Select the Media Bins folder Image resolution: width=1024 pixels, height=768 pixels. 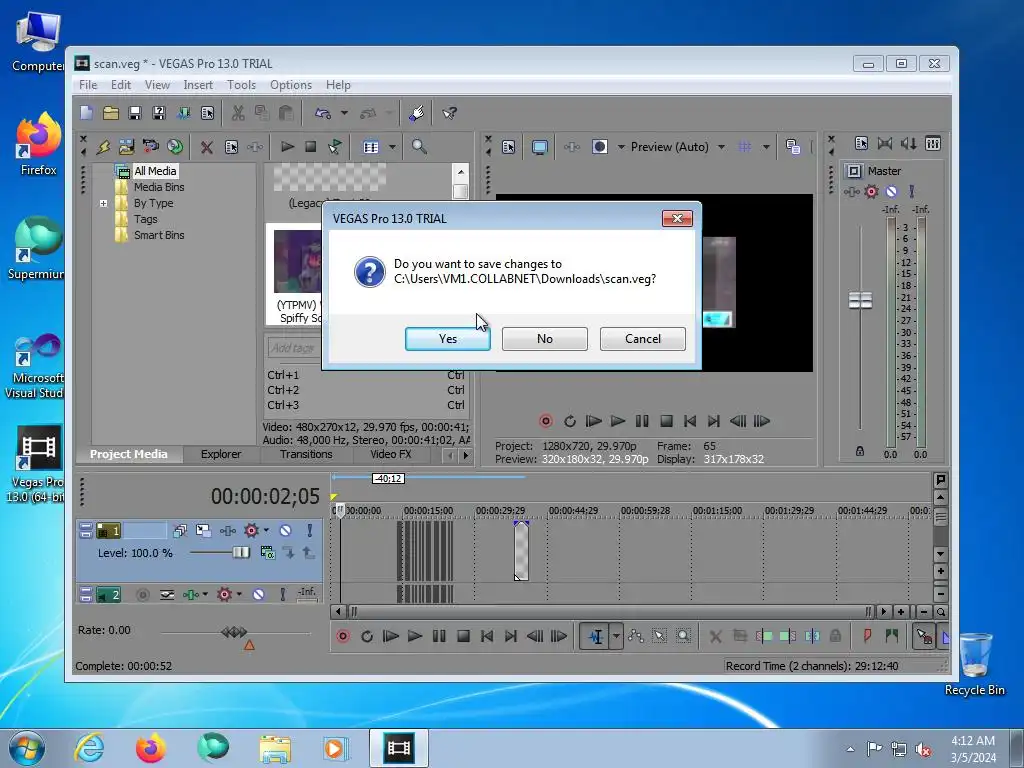point(159,187)
